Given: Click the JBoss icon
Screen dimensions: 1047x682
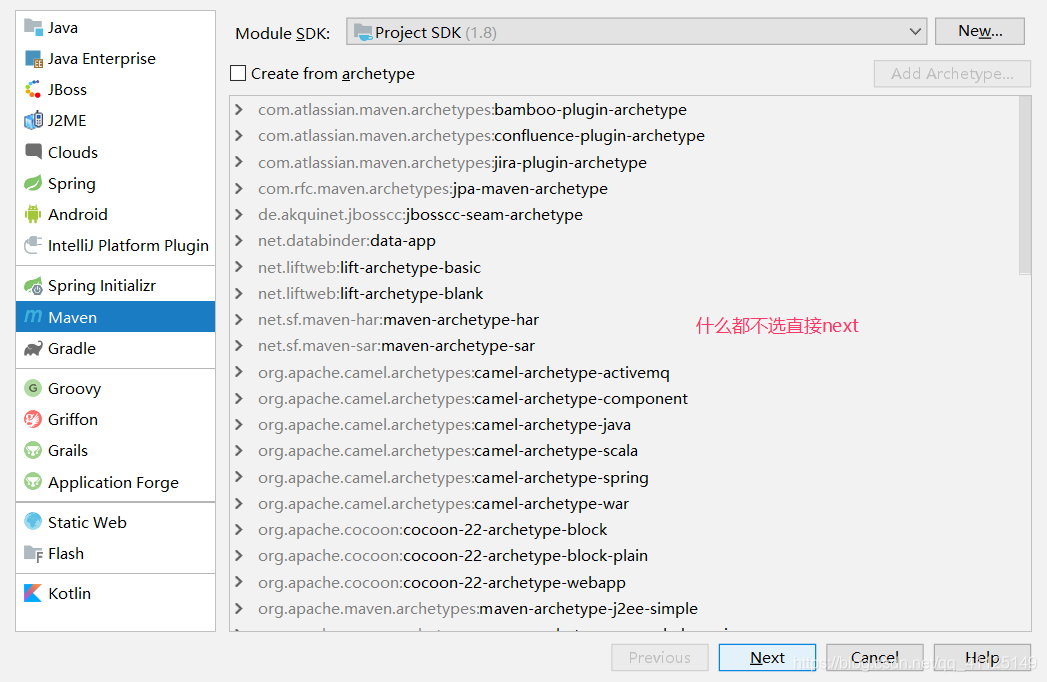Looking at the screenshot, I should point(33,90).
